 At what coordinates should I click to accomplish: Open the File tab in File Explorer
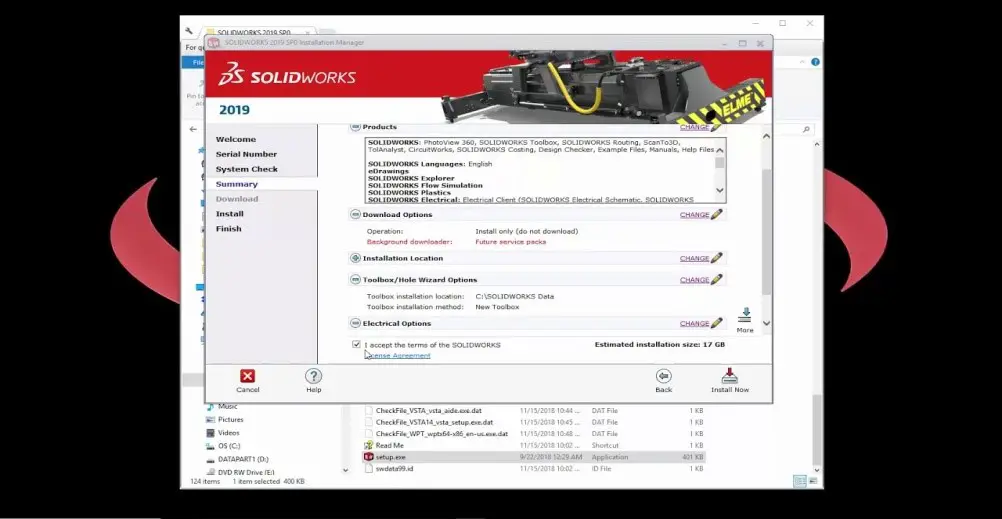pos(194,62)
